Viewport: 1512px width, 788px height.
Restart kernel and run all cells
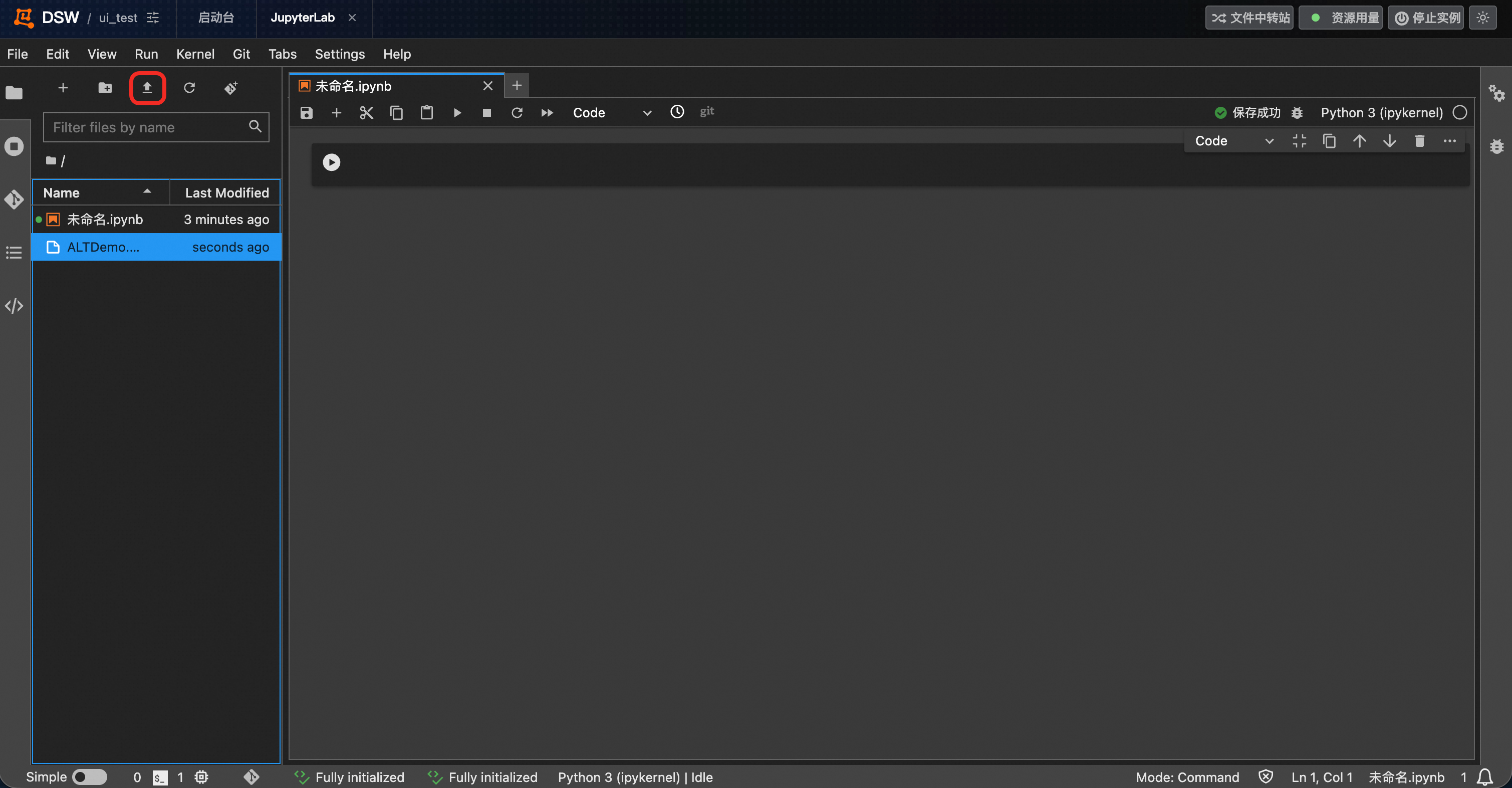pos(547,113)
